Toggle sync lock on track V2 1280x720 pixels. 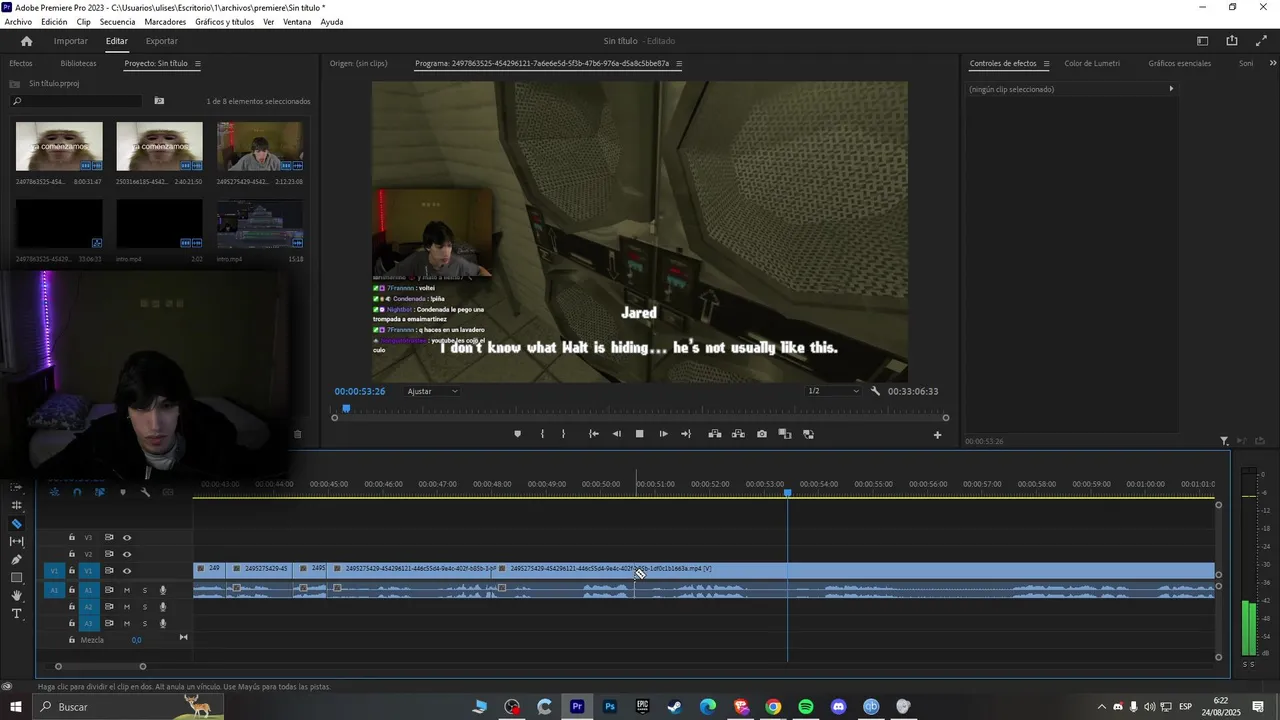[x=109, y=554]
